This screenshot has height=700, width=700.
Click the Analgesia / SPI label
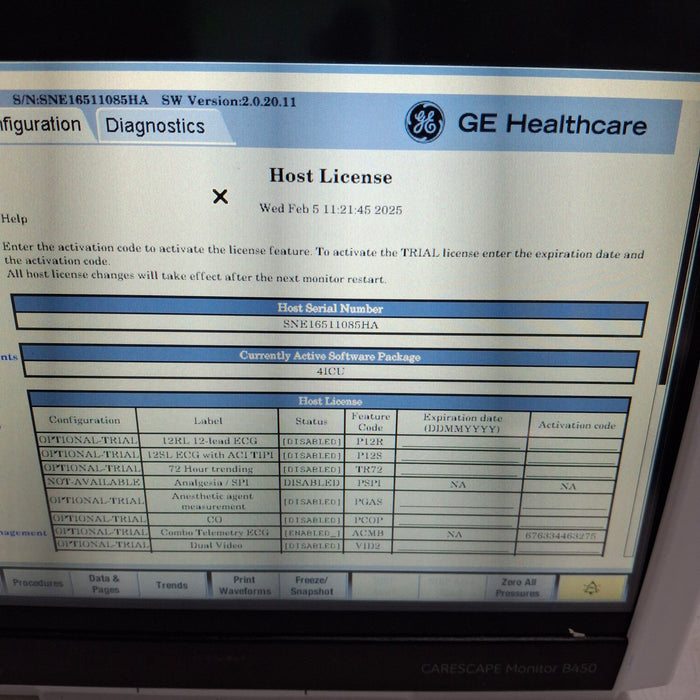(212, 483)
